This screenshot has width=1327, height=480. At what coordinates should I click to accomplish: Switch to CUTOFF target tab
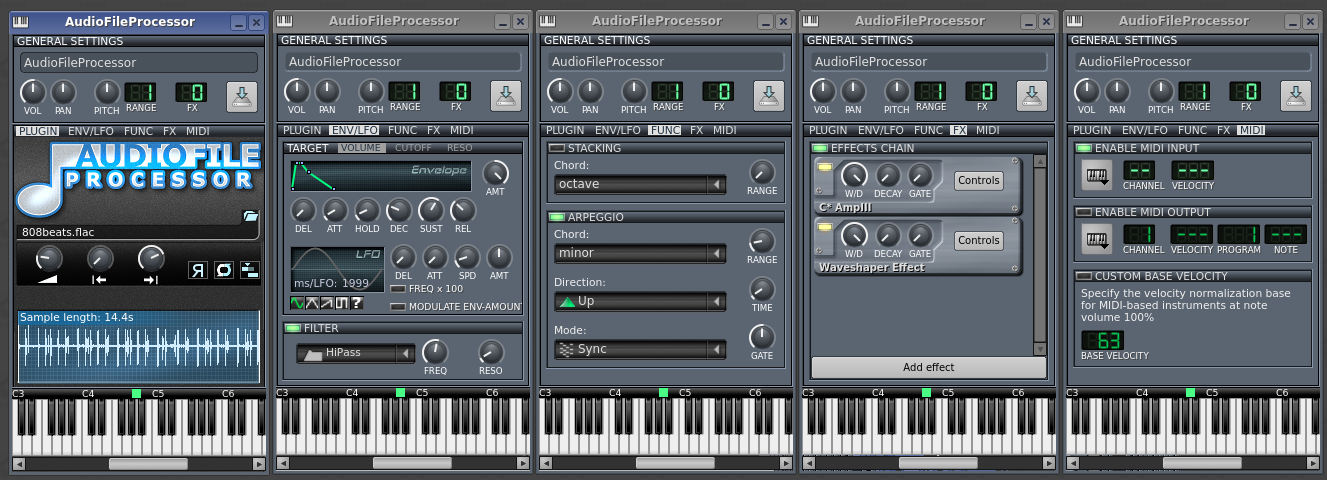click(413, 148)
